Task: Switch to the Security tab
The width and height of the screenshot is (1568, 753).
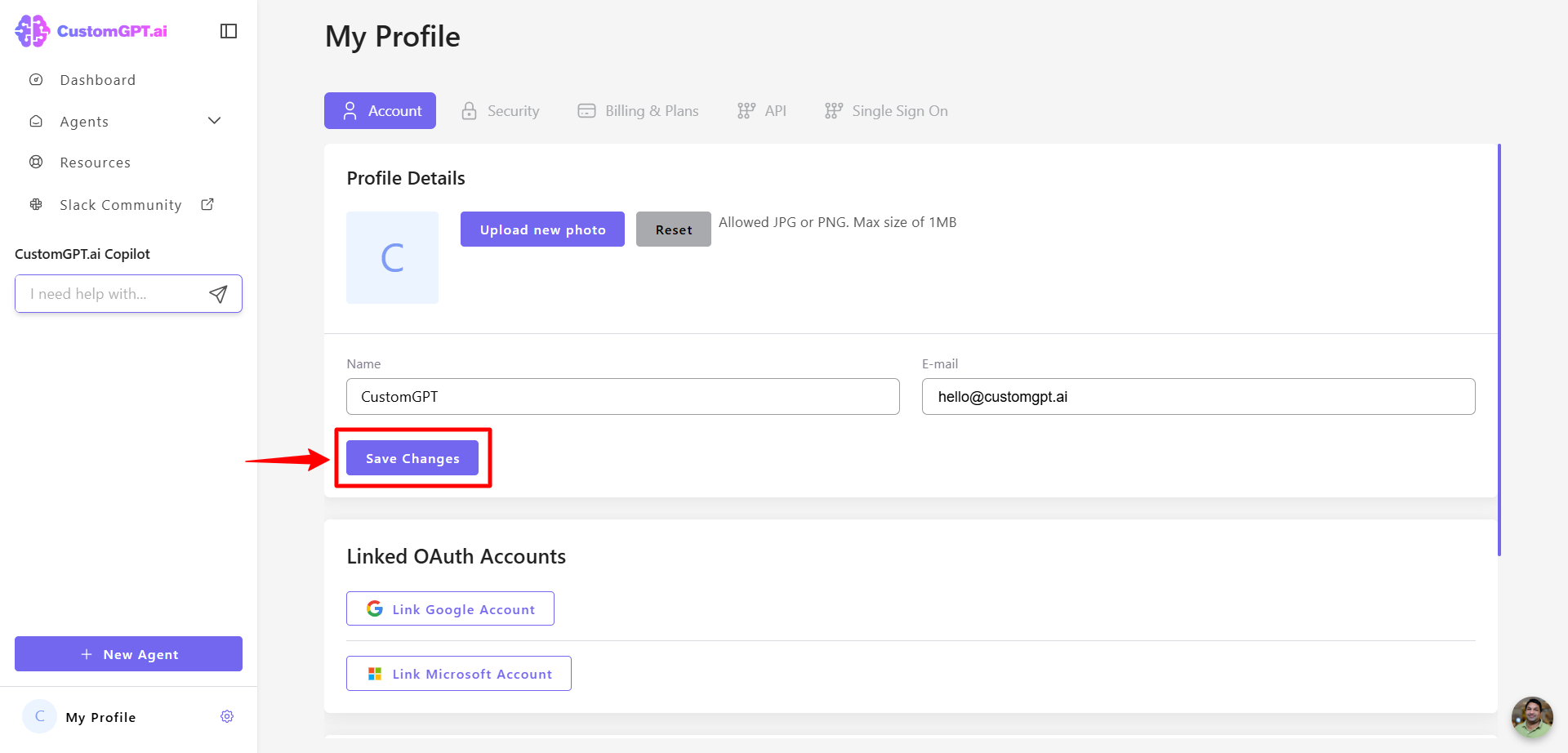Action: point(500,111)
